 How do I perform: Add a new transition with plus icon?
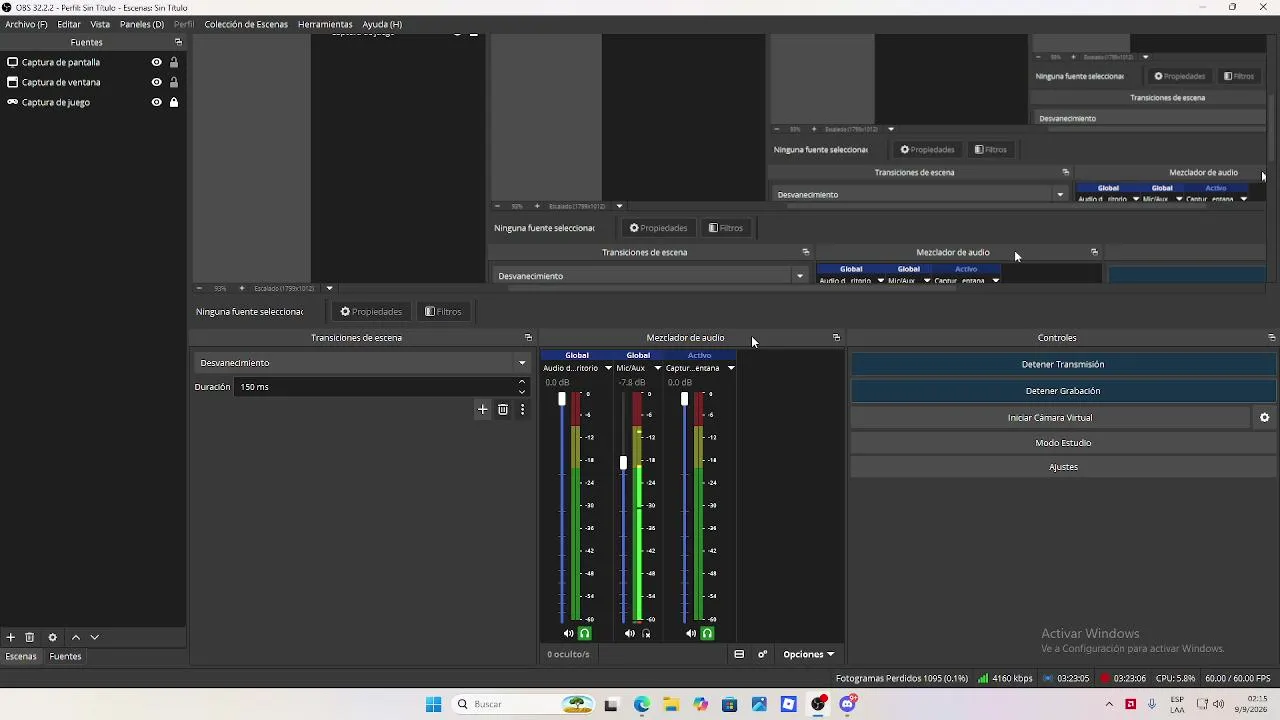(x=482, y=409)
